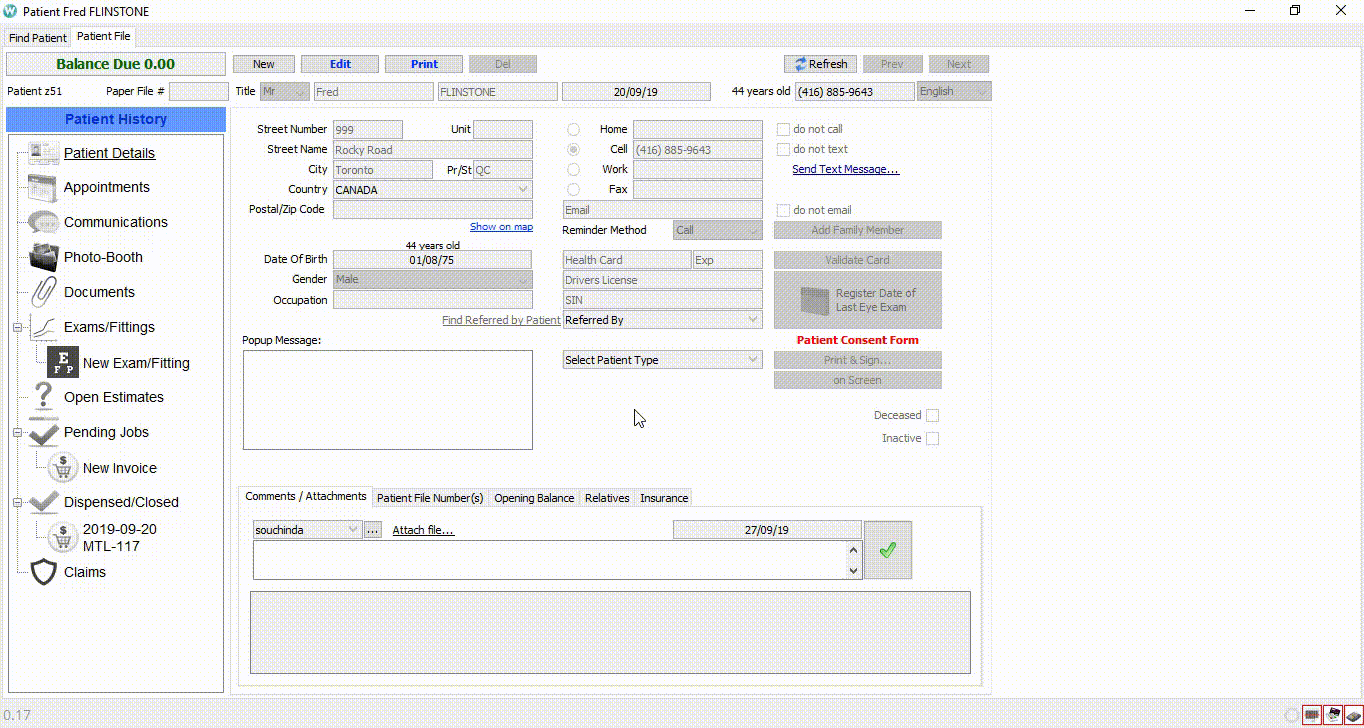Click the MTL-117 invoice cart icon

click(63, 537)
